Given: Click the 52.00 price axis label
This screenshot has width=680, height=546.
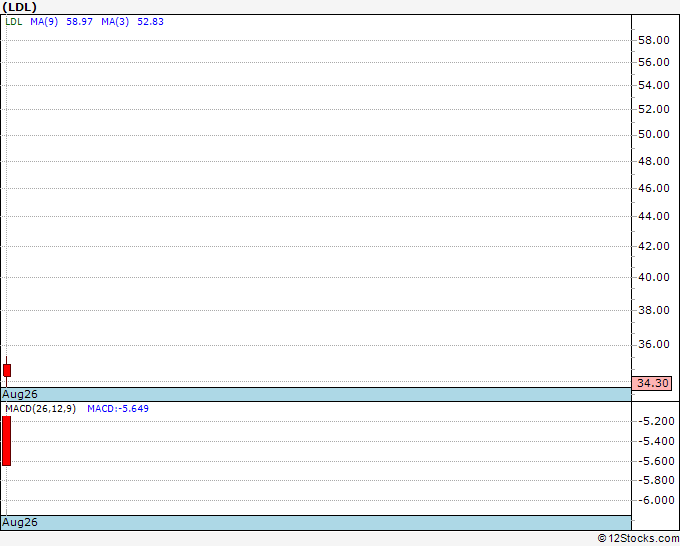Looking at the screenshot, I should pos(654,109).
